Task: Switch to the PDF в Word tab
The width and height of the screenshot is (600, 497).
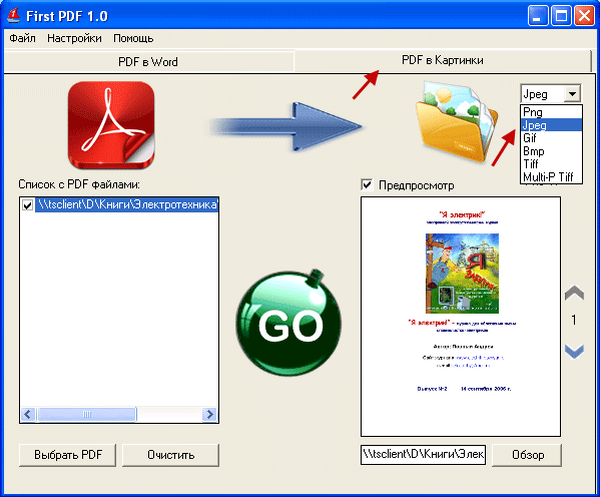Action: (x=148, y=62)
